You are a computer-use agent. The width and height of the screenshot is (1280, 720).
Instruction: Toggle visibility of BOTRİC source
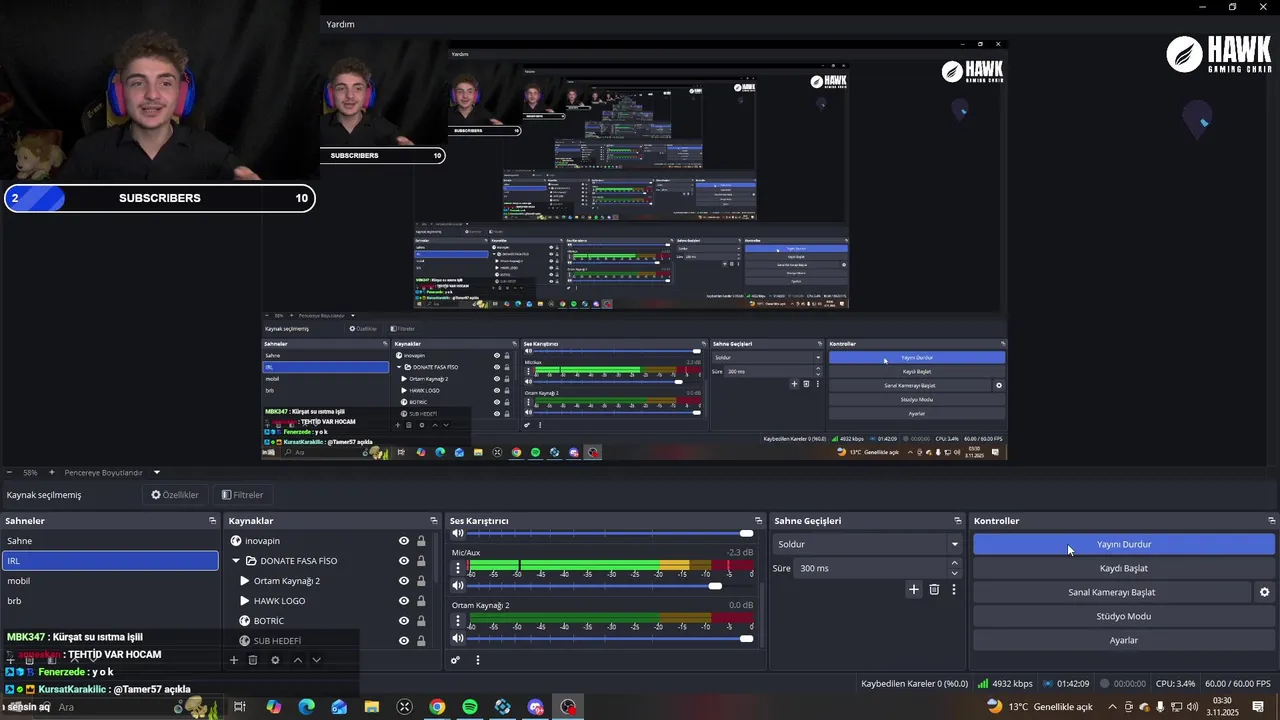(404, 621)
